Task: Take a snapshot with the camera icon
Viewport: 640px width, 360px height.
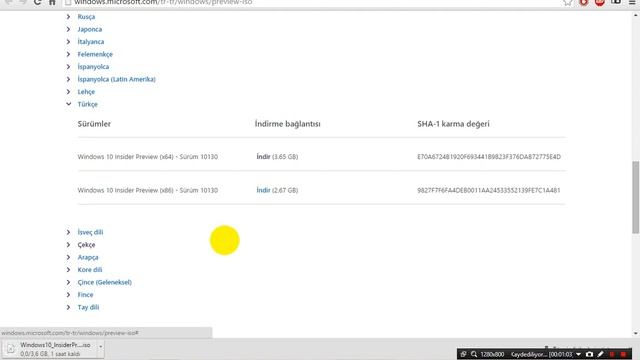Action: (589, 354)
